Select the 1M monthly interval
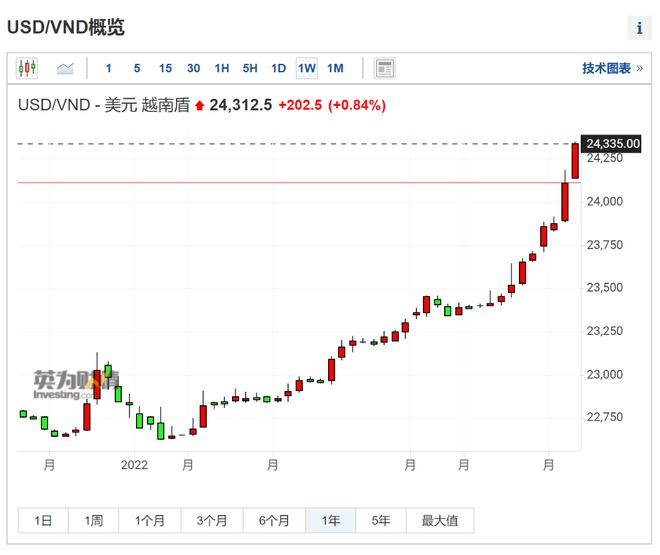 coord(335,68)
